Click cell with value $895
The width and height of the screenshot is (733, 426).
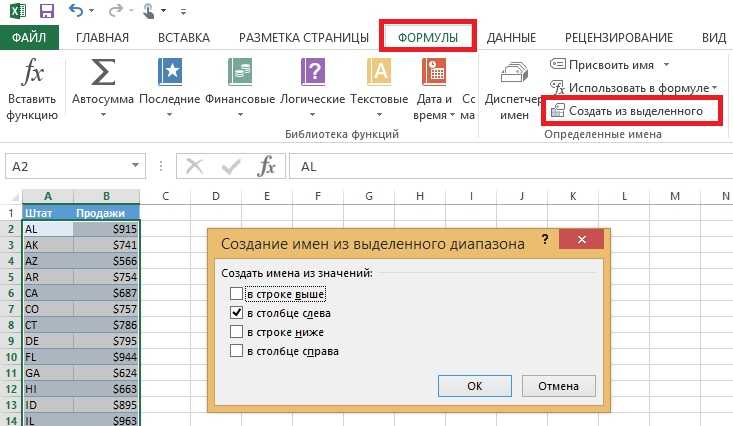pyautogui.click(x=107, y=405)
